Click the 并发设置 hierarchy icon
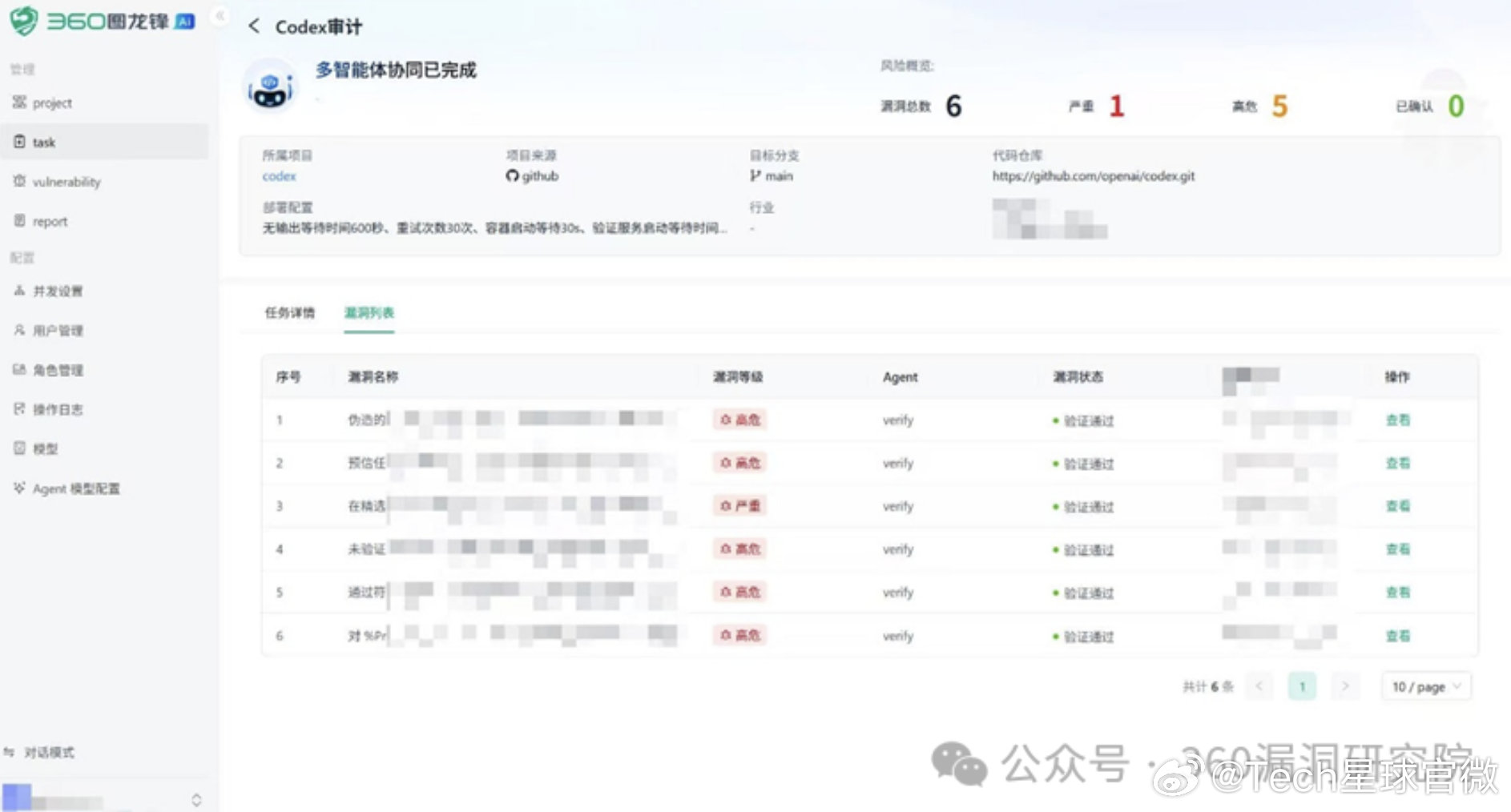 coord(19,290)
